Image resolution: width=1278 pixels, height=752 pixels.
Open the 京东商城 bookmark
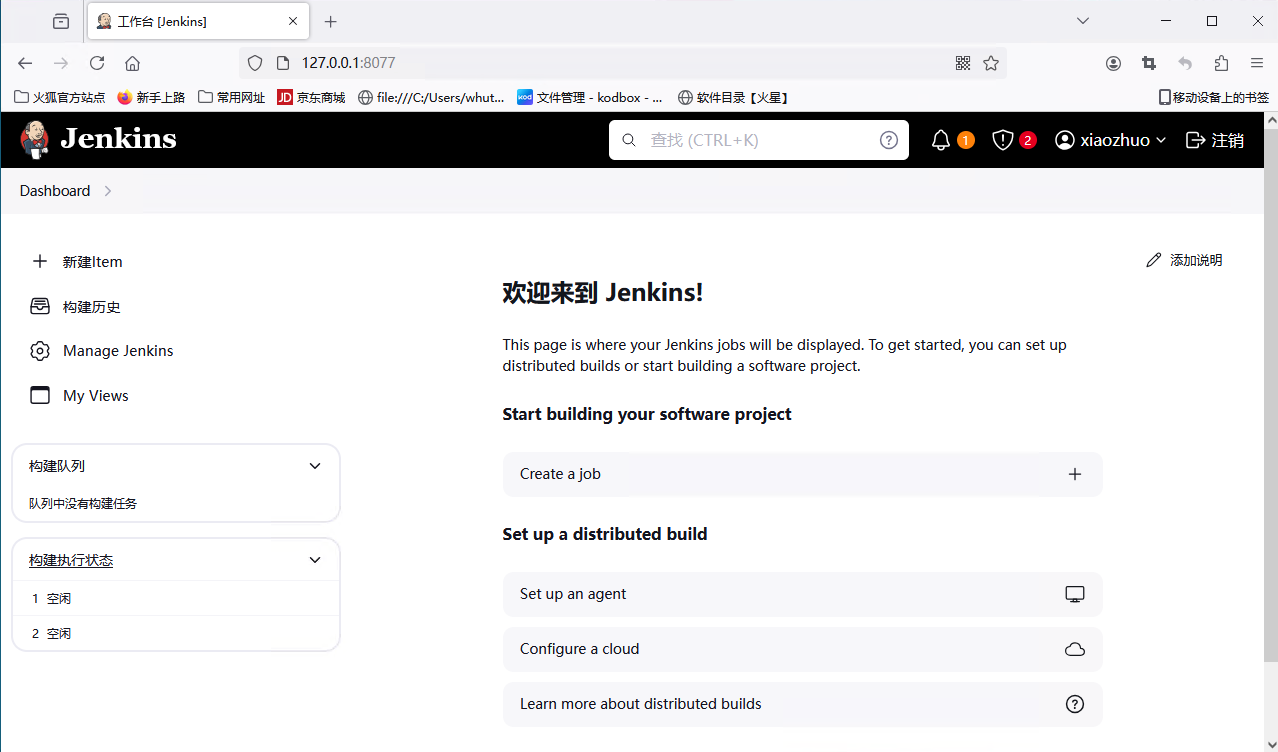pos(311,97)
